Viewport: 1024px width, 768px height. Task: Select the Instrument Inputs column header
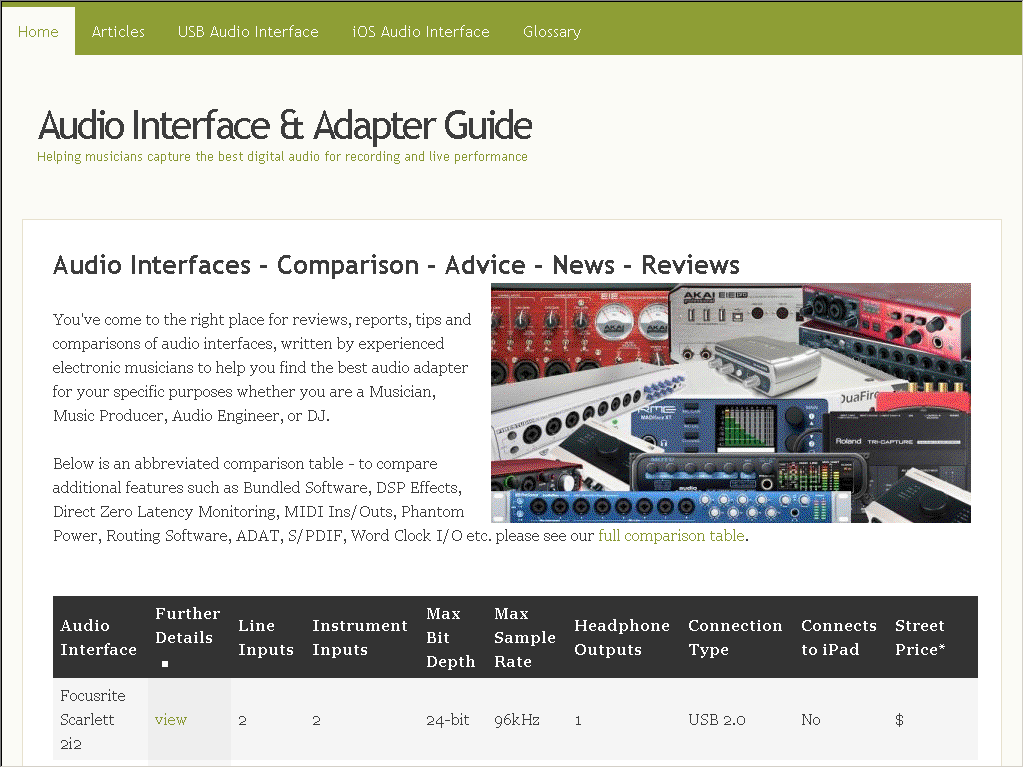coord(360,637)
